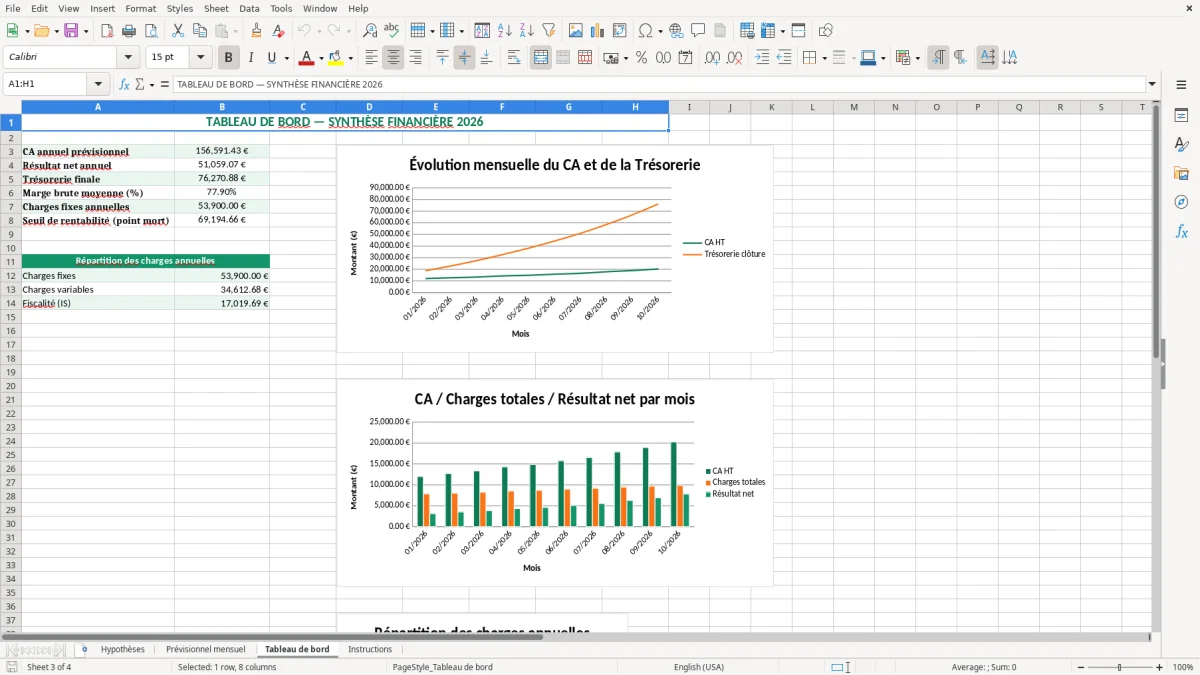
Task: Open the sidebar Navigator compass icon
Action: tap(1181, 202)
